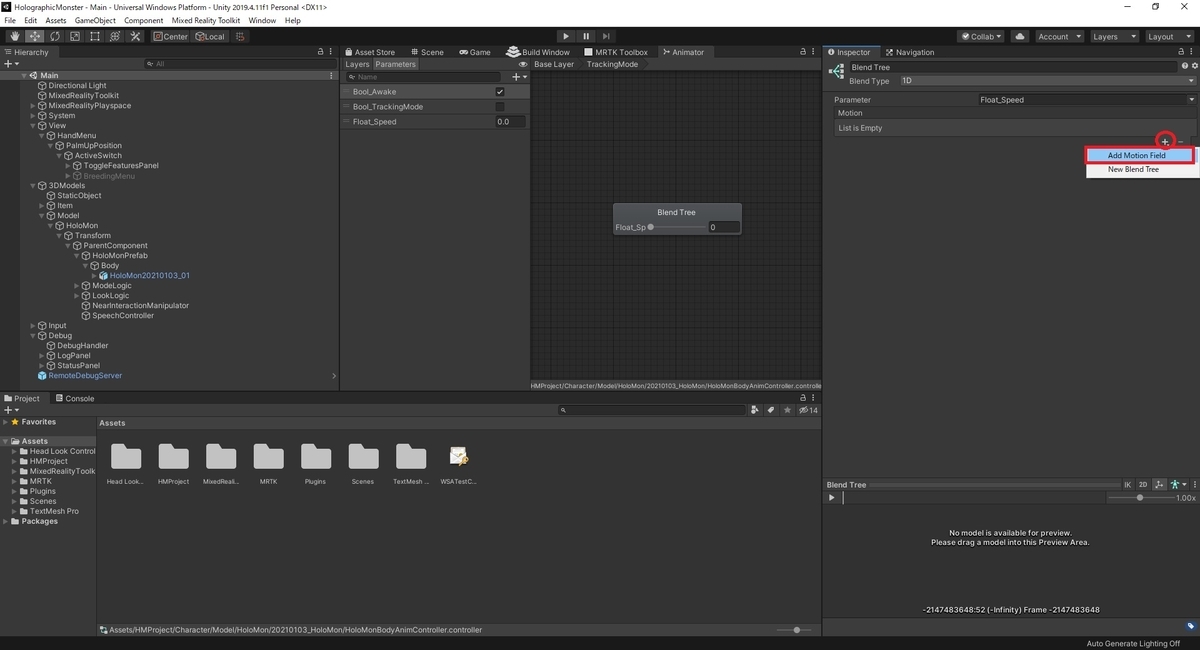Screen dimensions: 1200x650
Task: Expand MixedRealityPlayspace in Hierarchy
Action: [x=33, y=106]
